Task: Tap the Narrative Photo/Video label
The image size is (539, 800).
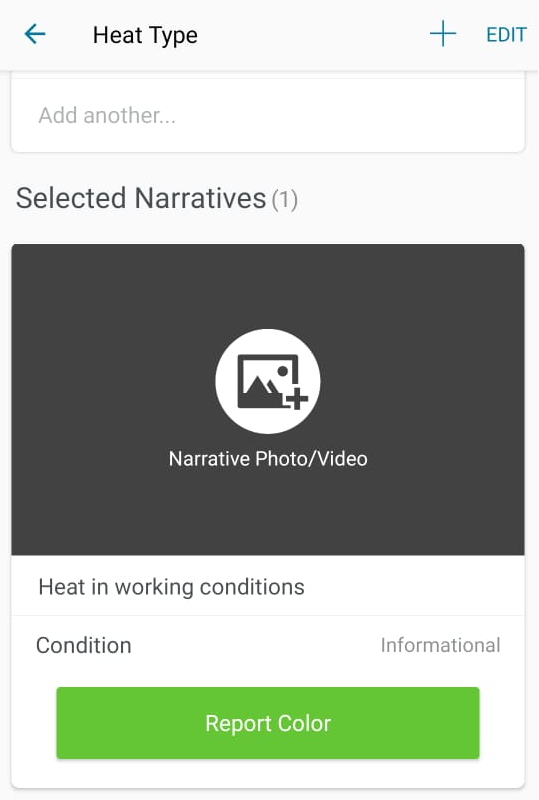Action: [x=268, y=459]
